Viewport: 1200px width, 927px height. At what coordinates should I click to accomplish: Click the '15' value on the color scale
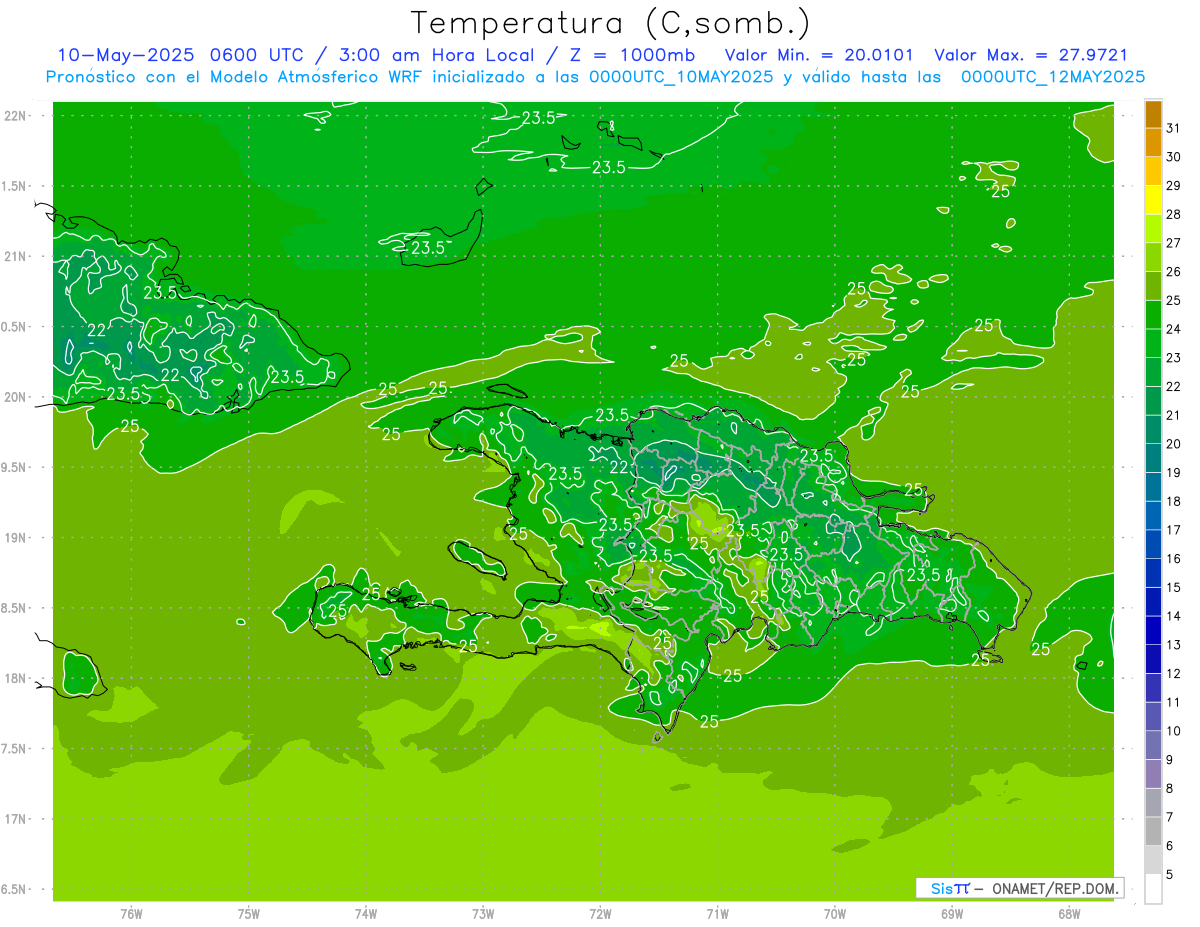coord(1174,587)
